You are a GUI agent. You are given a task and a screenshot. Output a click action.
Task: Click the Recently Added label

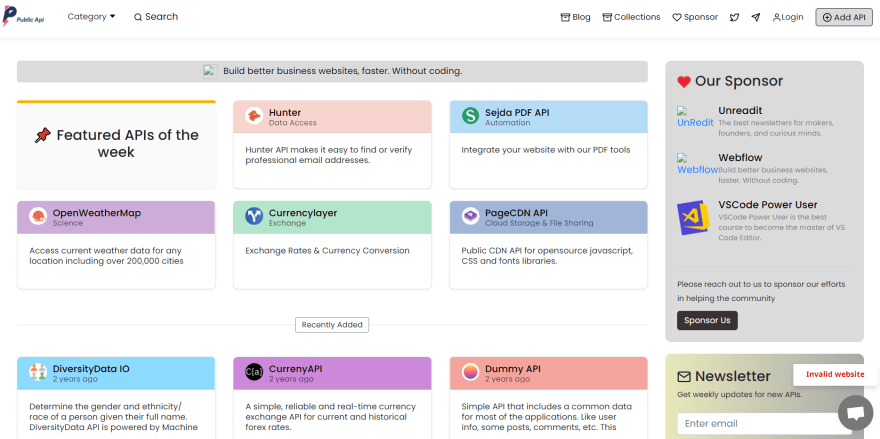(332, 324)
